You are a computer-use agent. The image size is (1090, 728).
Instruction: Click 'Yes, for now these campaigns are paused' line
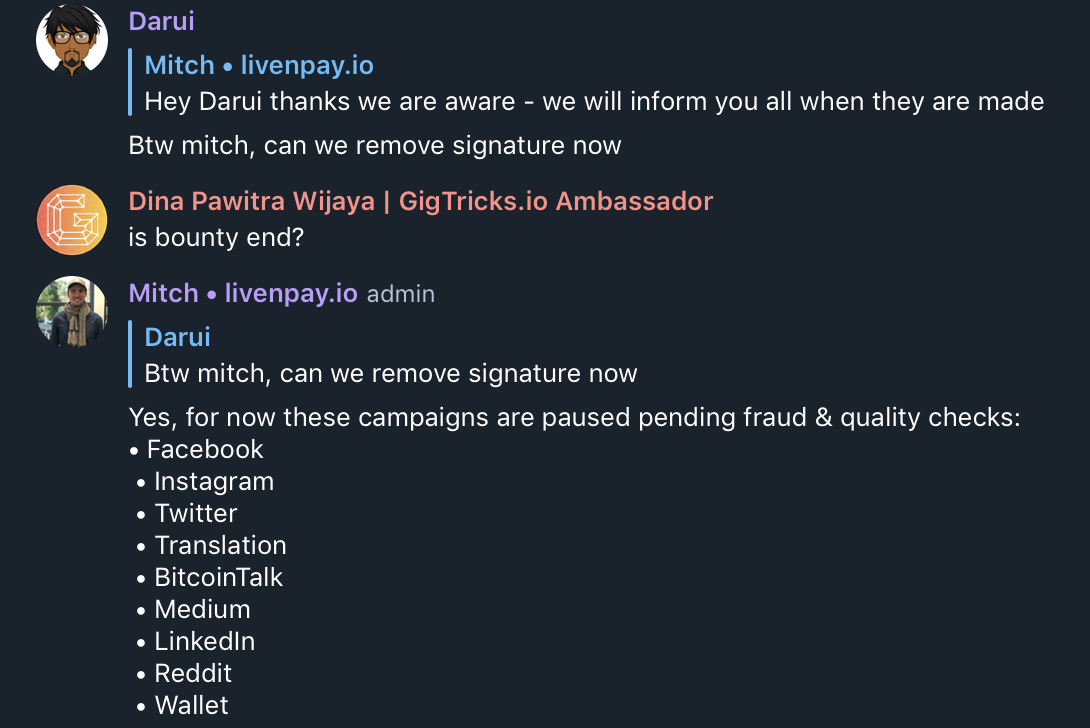(574, 417)
